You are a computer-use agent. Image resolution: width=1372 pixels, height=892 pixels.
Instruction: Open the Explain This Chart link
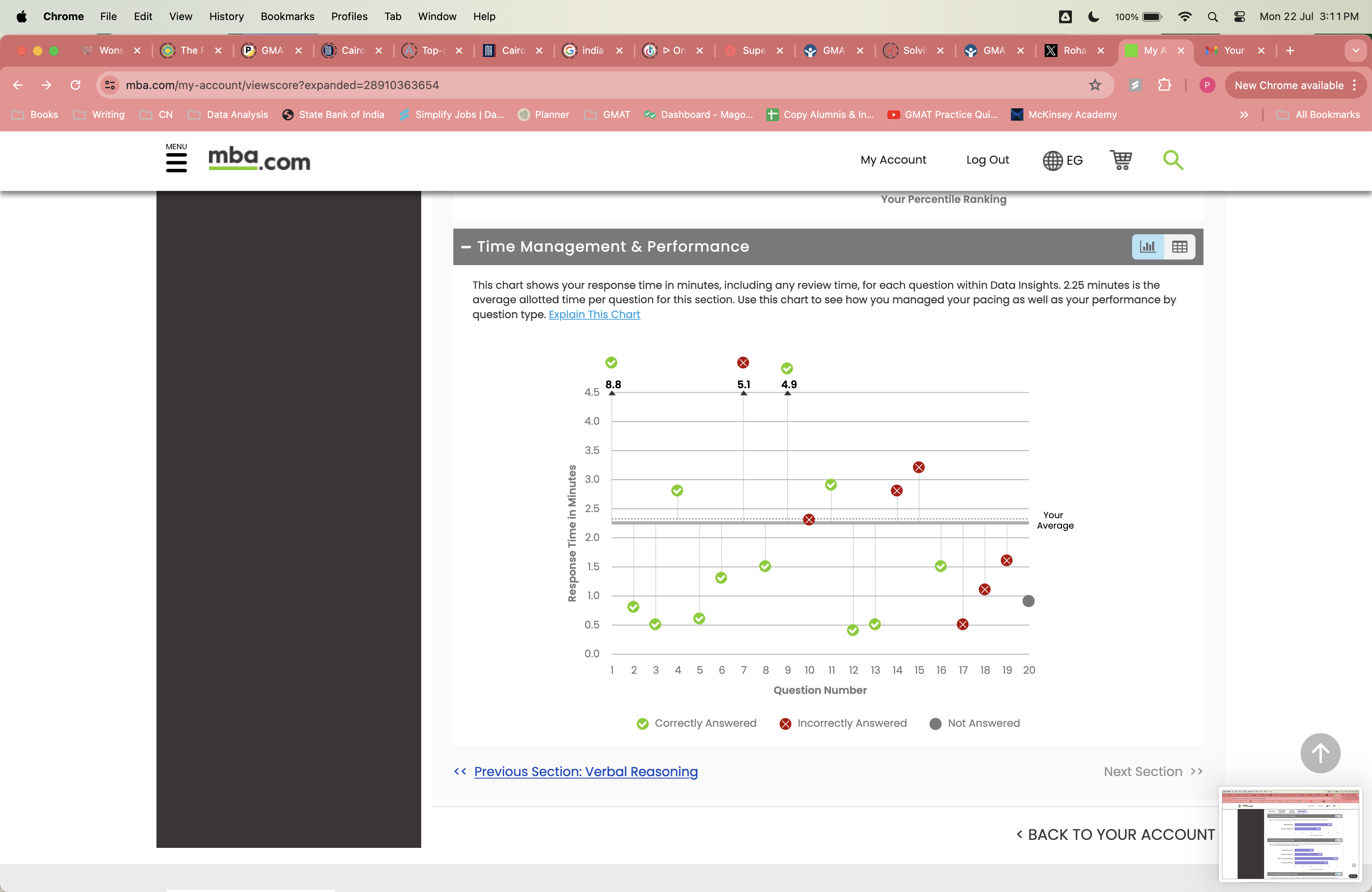point(595,314)
